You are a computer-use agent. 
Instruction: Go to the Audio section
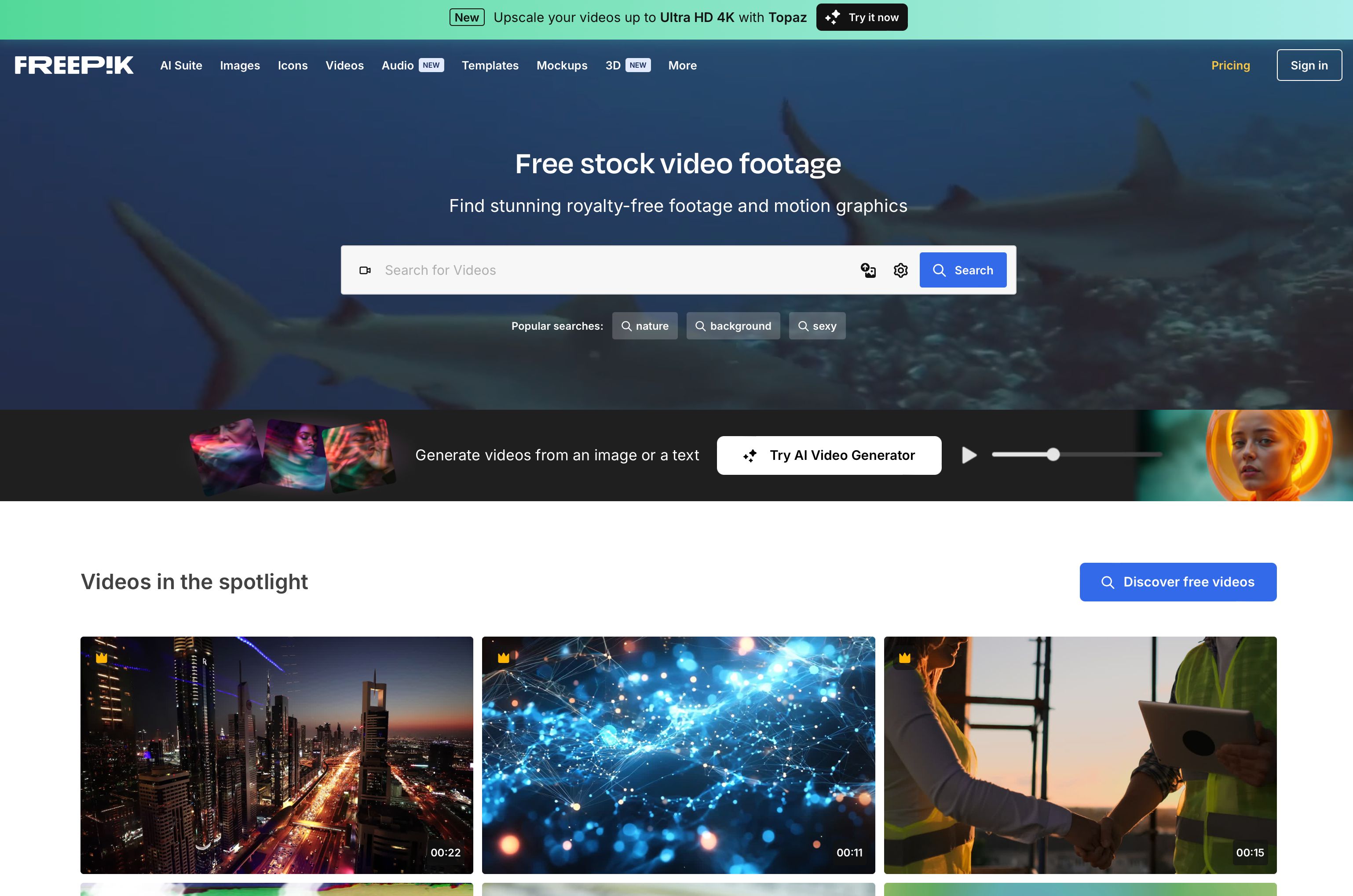click(397, 65)
